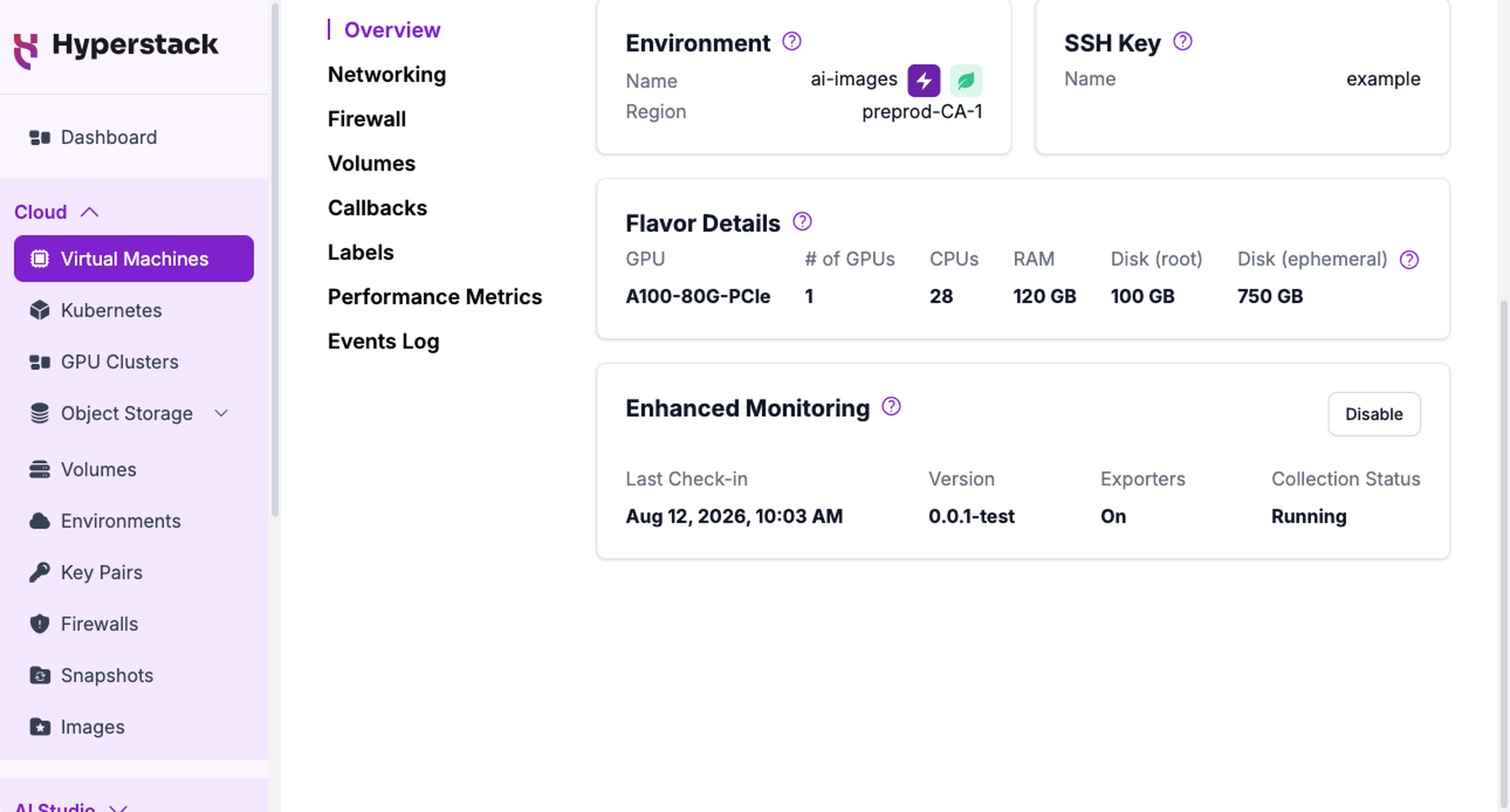Viewport: 1510px width, 812px height.
Task: Click the 750 GB ephemeral disk value
Action: coord(1270,296)
